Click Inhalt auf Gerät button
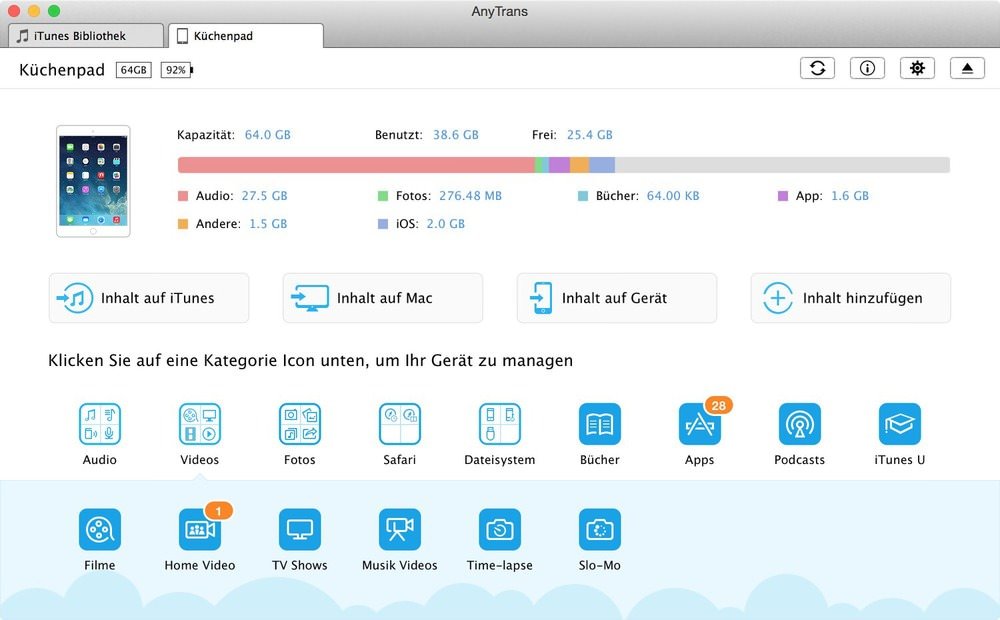 coord(617,298)
